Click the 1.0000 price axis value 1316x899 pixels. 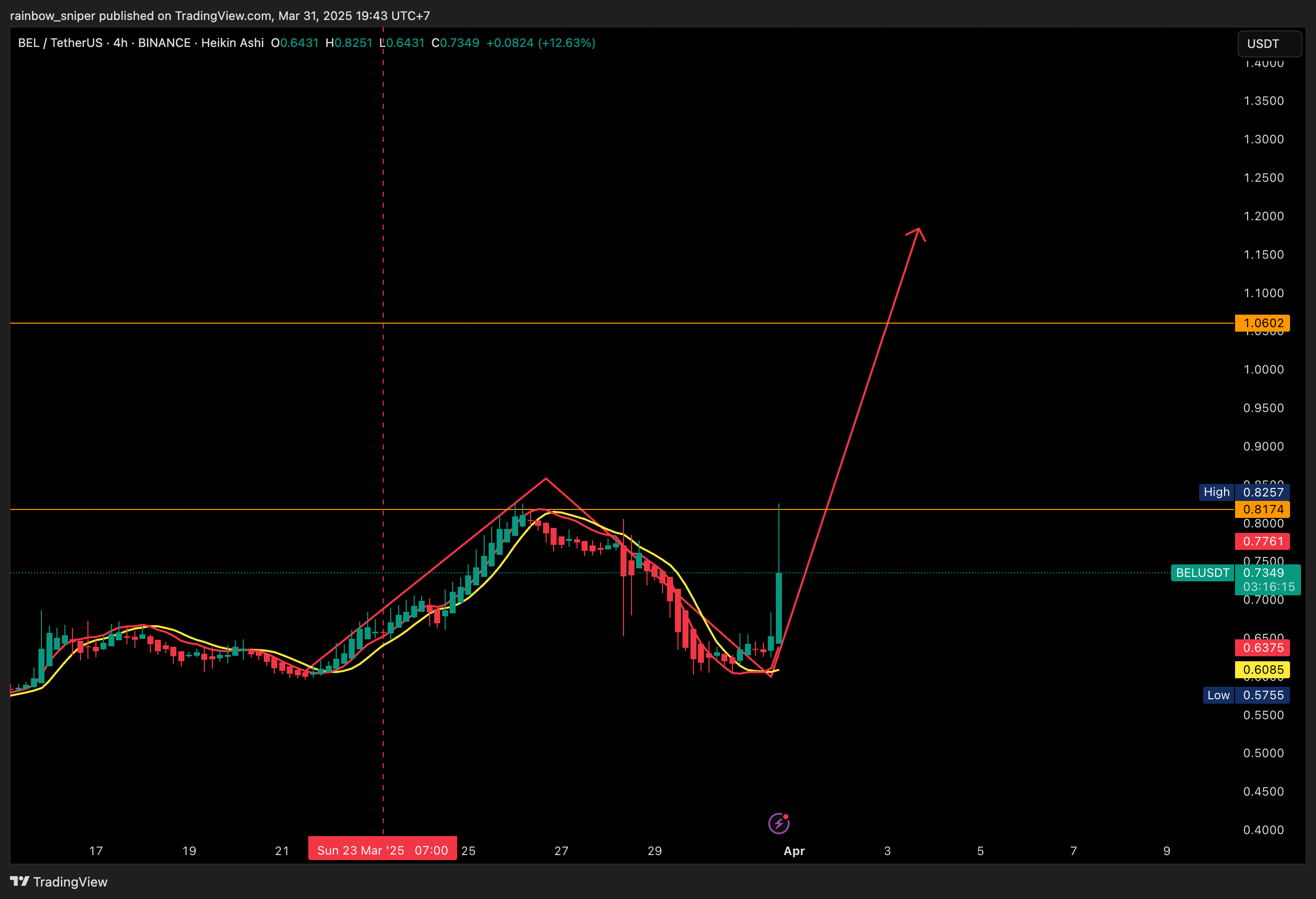(x=1264, y=370)
